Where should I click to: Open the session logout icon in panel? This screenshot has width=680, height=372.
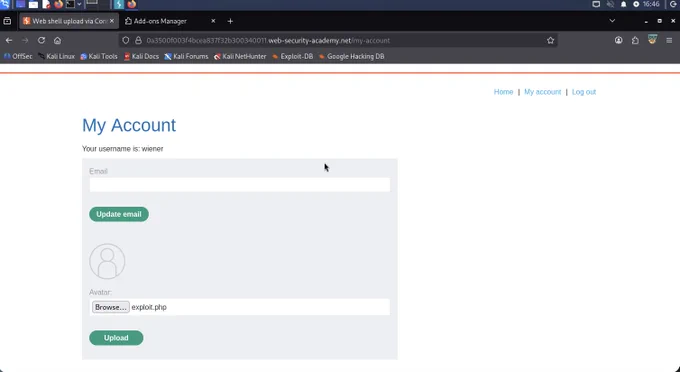673,4
